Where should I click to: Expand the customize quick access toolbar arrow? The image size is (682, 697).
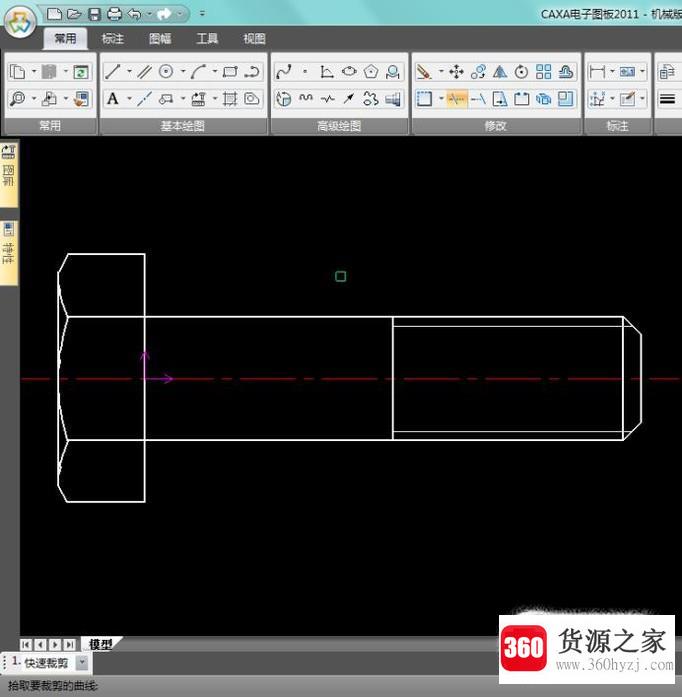click(202, 14)
